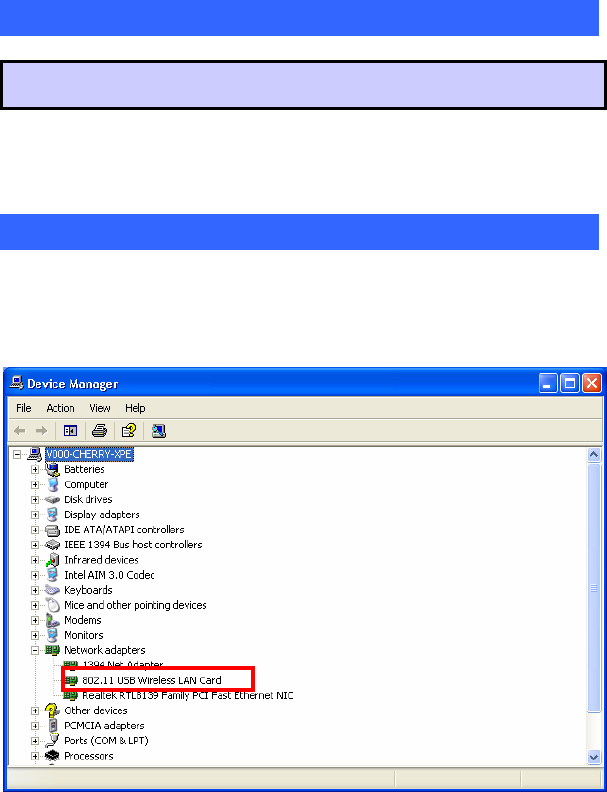Expand the Other devices node
The height and width of the screenshot is (792, 607).
[35, 711]
